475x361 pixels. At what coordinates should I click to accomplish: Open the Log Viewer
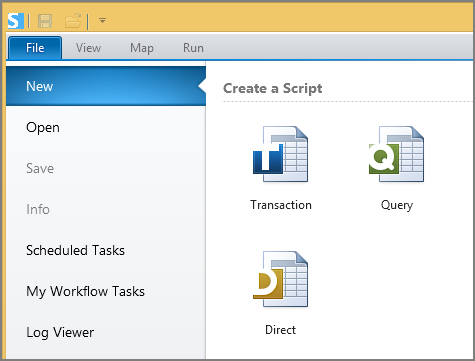[106, 332]
